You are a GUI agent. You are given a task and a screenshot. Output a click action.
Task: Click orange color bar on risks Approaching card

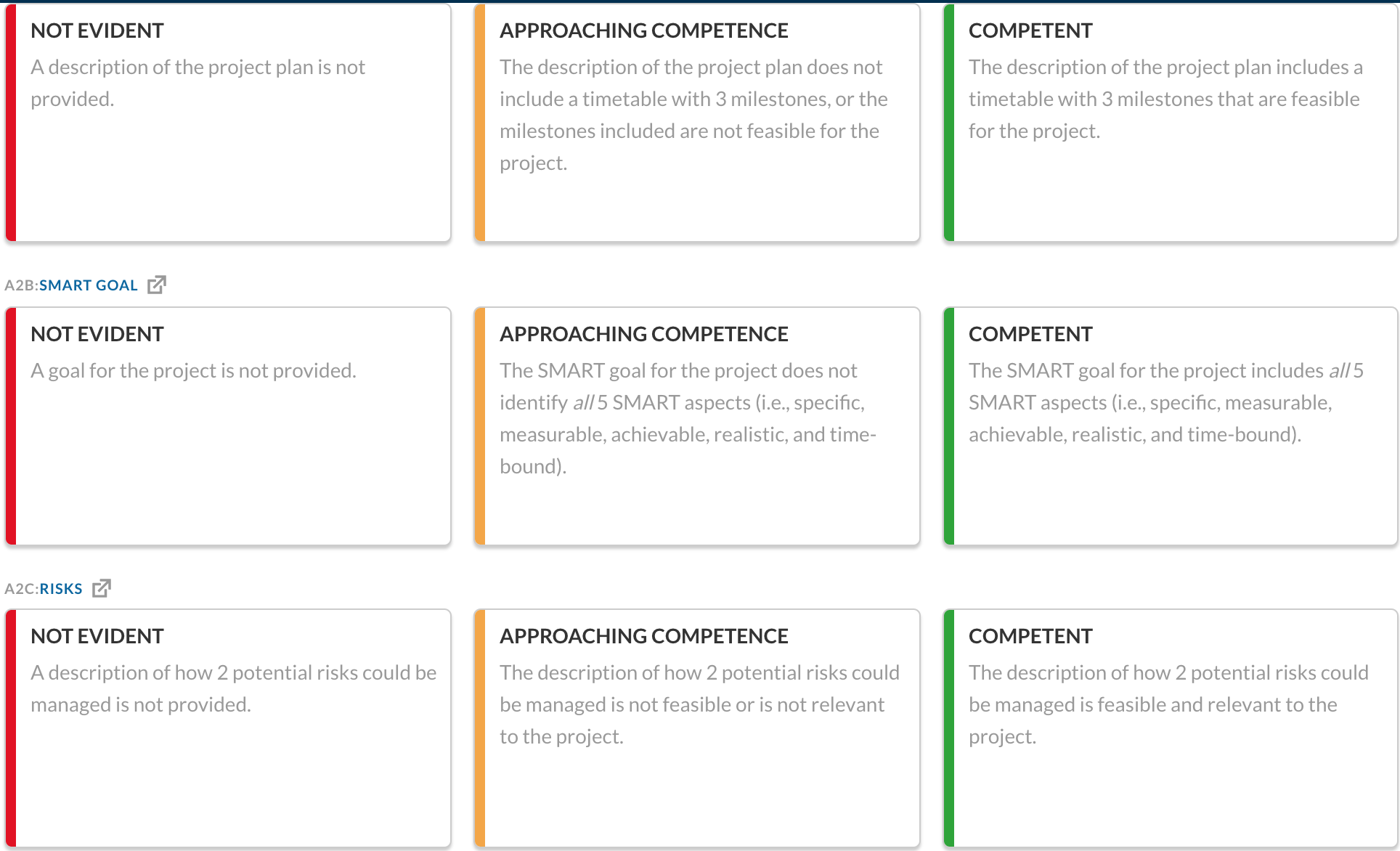point(480,728)
